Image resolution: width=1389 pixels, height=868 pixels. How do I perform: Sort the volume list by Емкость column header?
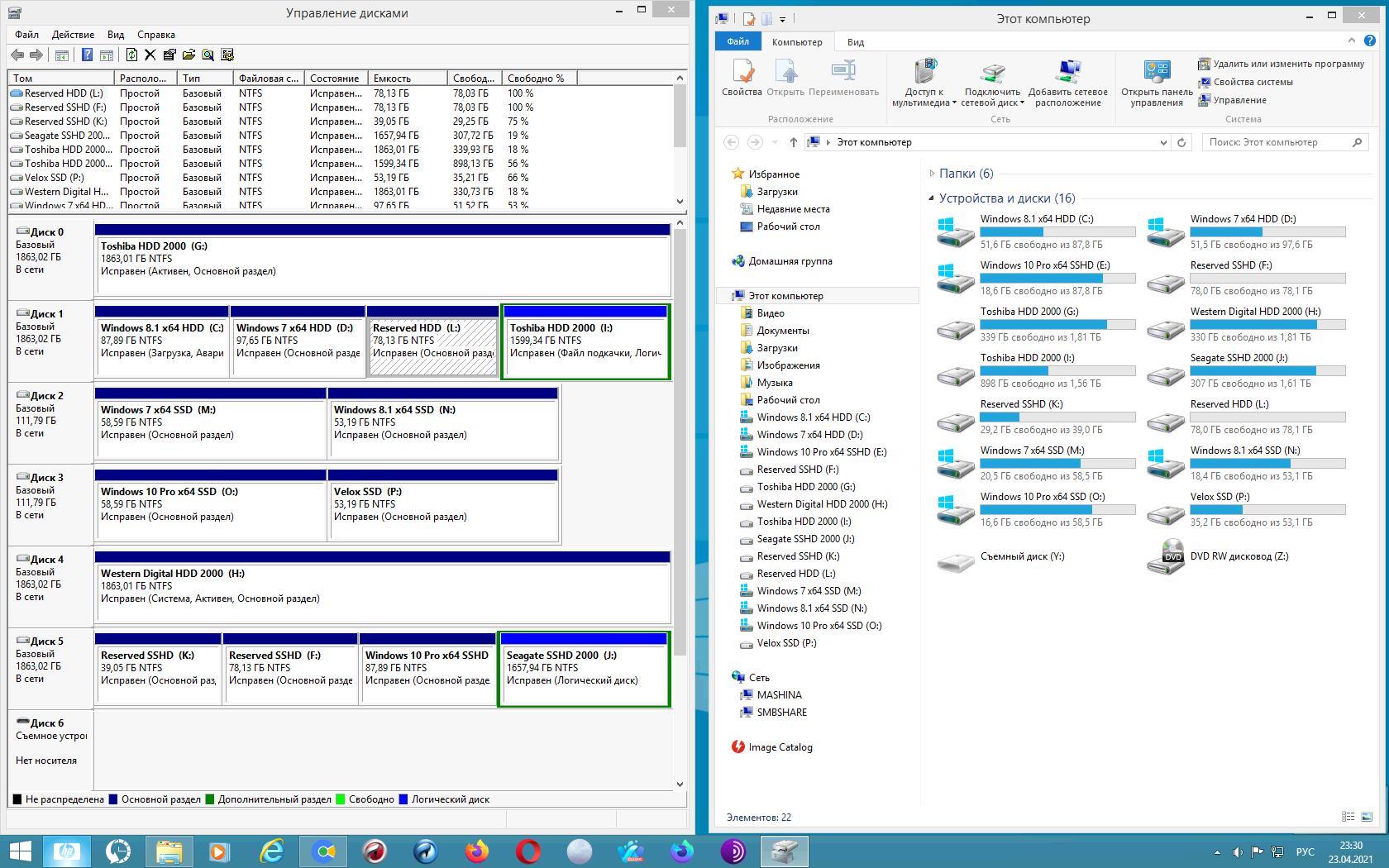[408, 79]
